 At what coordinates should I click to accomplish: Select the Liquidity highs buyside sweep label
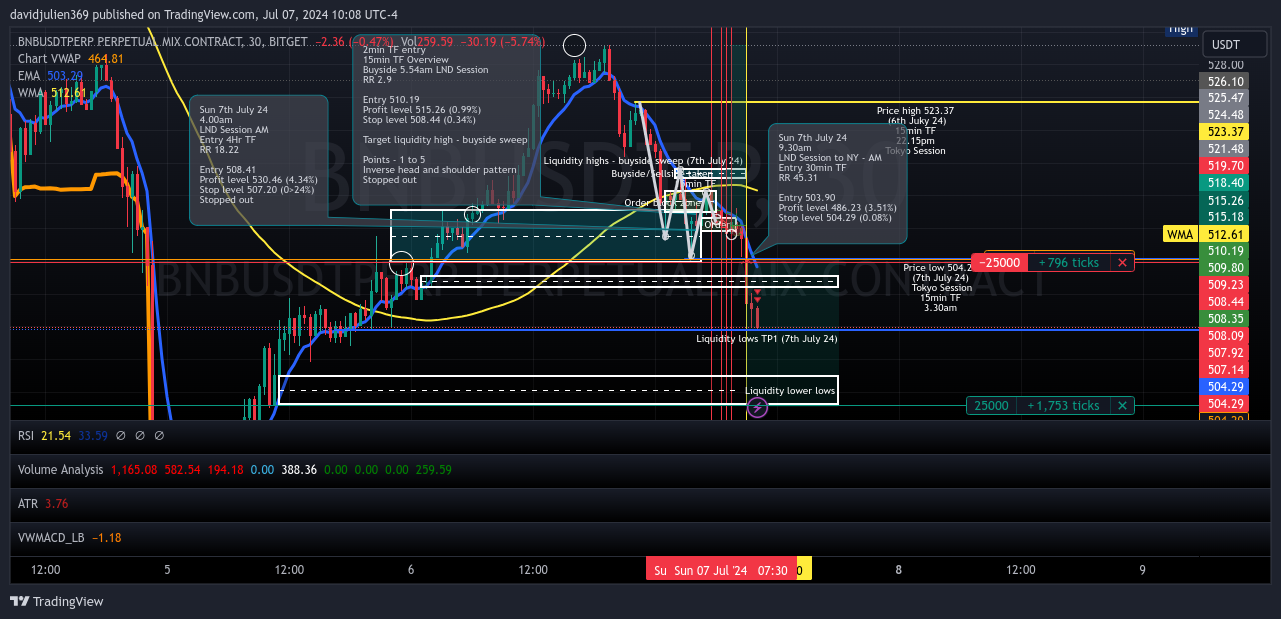tap(643, 161)
